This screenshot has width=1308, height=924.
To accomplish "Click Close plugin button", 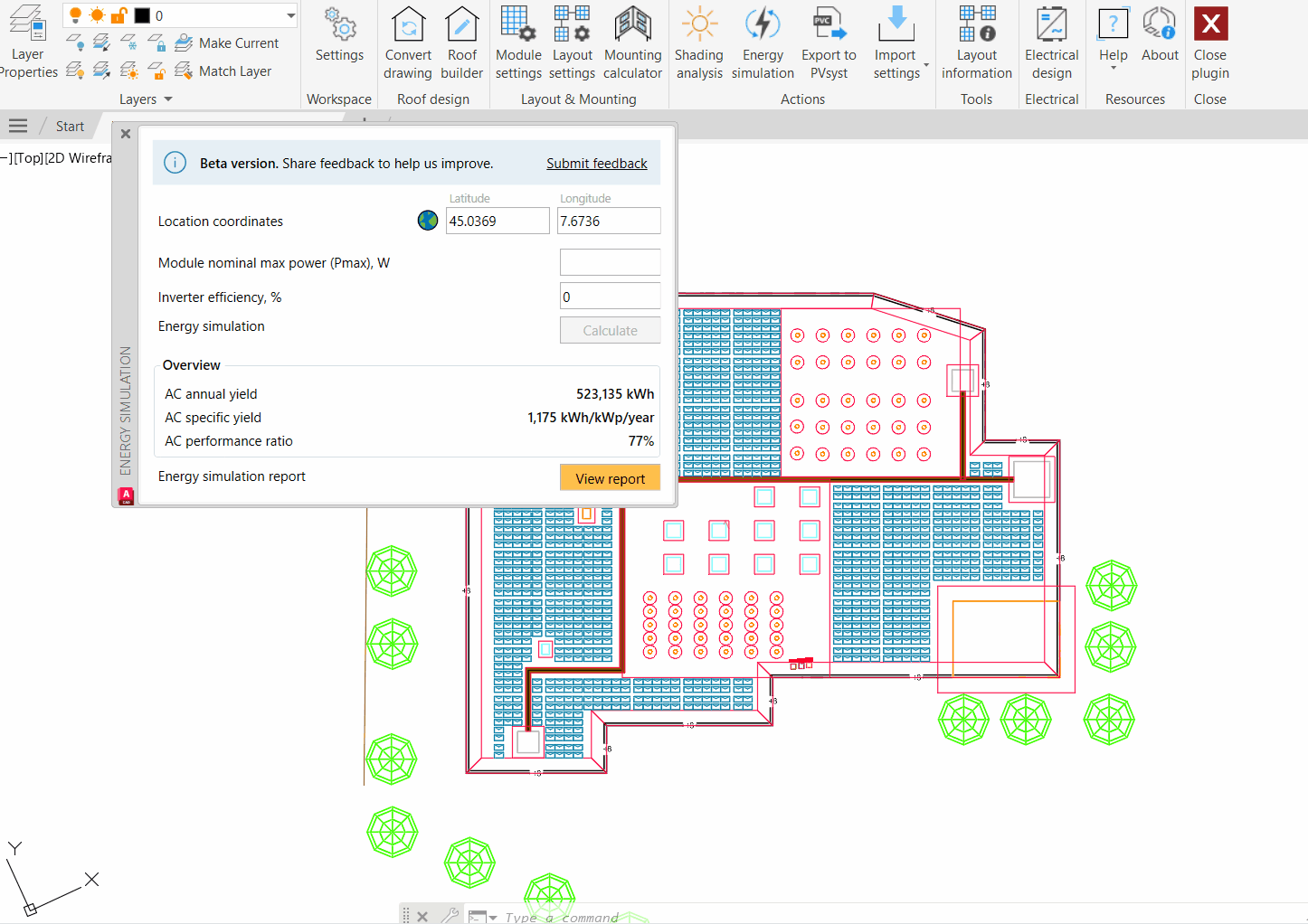I will (1209, 42).
